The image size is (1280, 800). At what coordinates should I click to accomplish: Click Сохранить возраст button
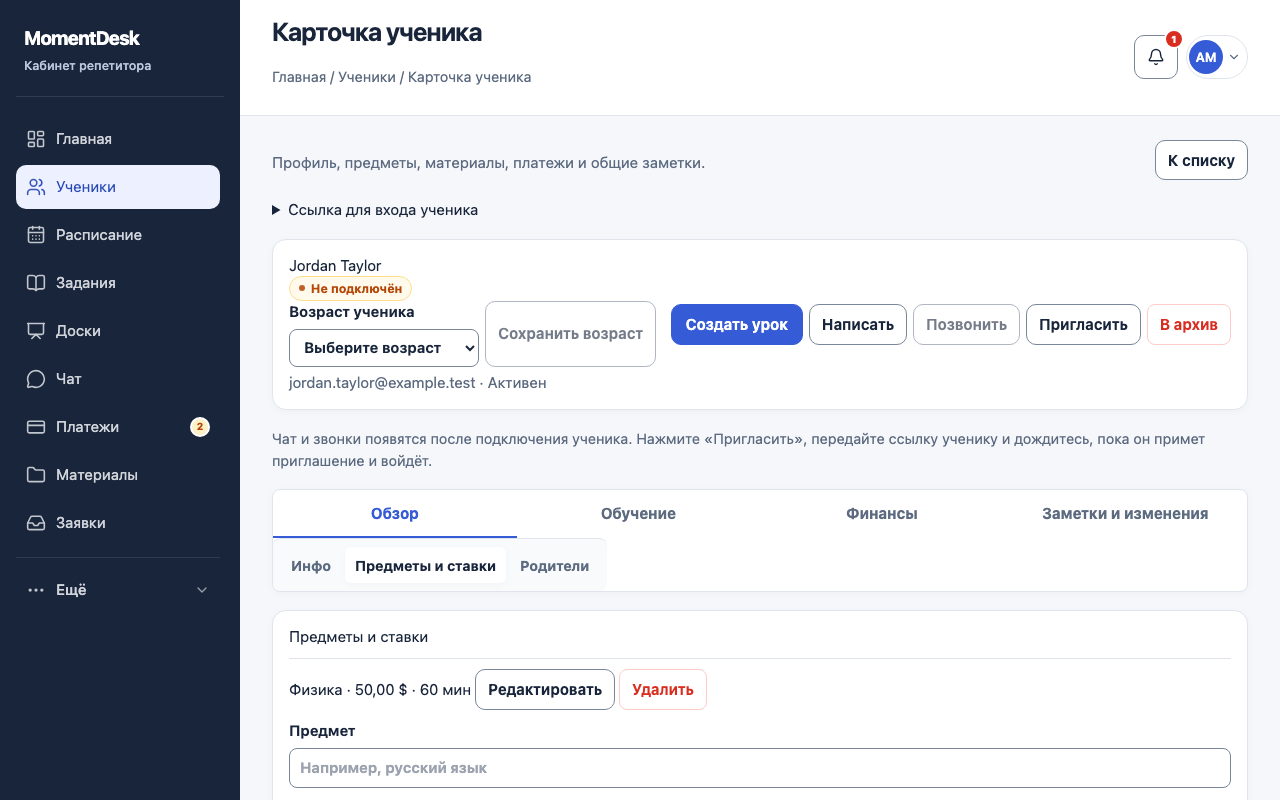[570, 334]
